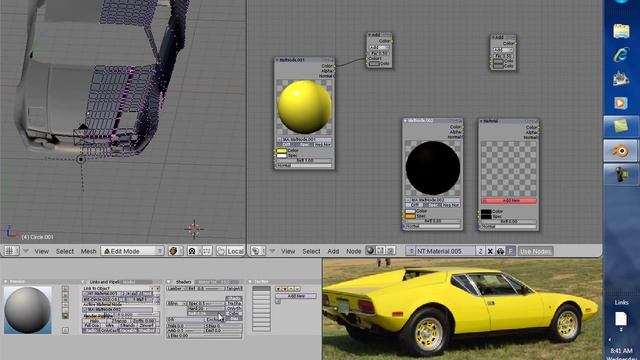Toggle Neg Nor on MatNode.002 node

pyautogui.click(x=450, y=205)
